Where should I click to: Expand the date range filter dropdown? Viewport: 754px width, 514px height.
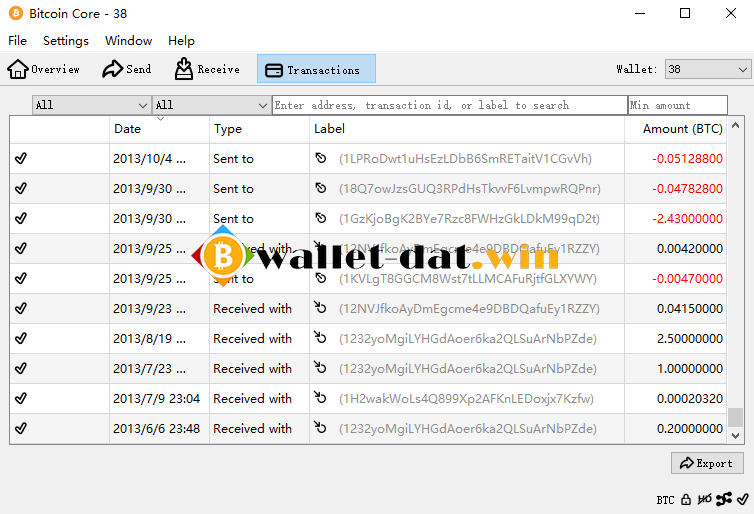click(x=91, y=105)
